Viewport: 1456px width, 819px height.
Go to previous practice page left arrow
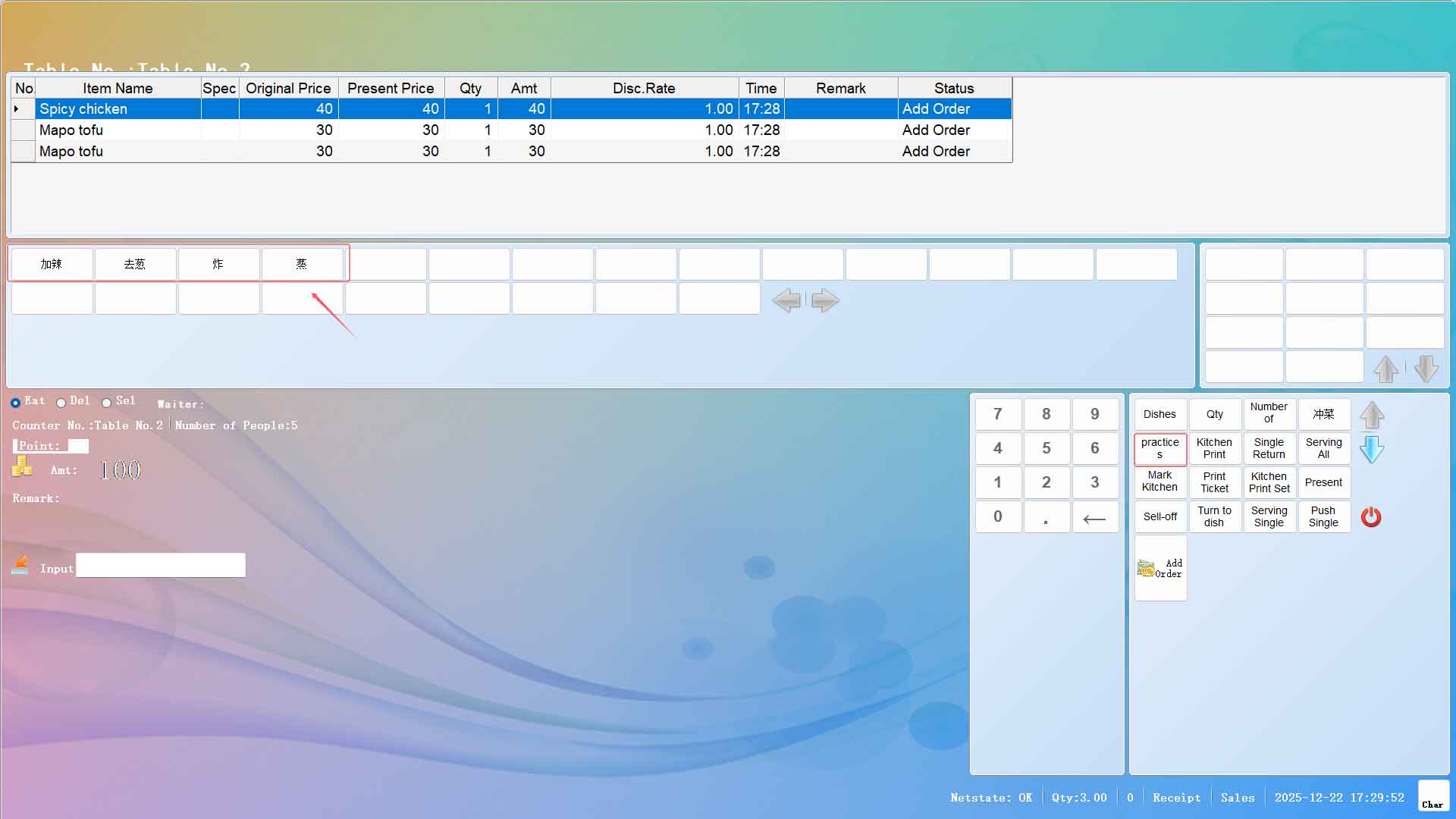coord(786,300)
